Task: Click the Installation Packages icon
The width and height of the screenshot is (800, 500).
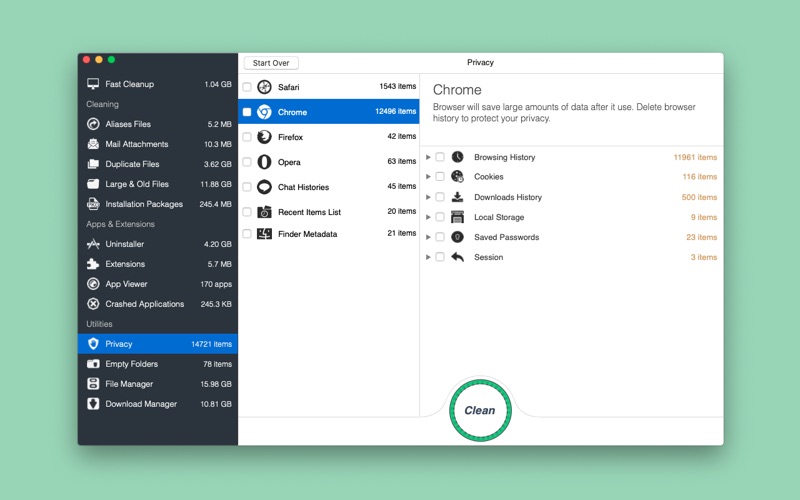Action: coord(93,204)
